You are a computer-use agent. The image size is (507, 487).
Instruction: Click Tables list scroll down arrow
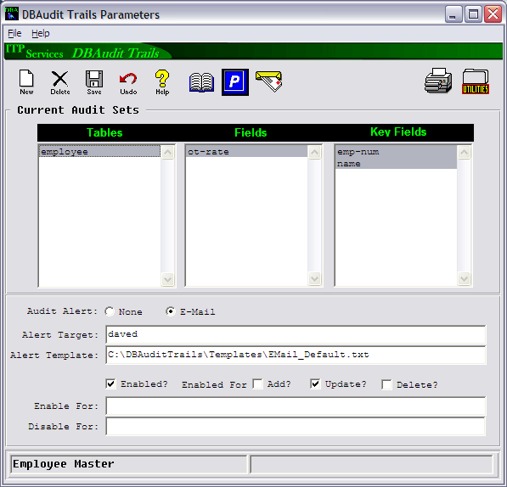168,279
